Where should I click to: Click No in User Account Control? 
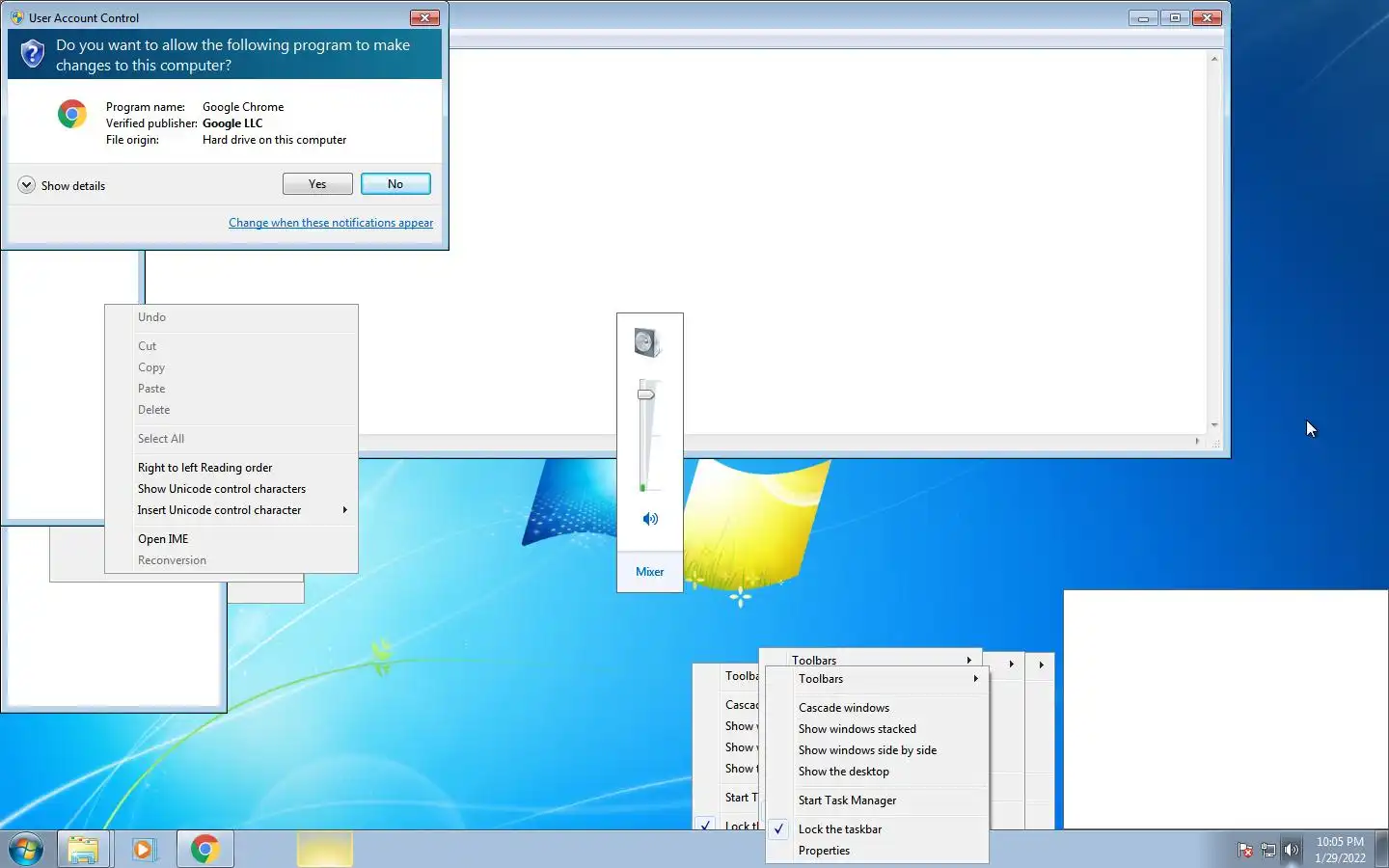(395, 184)
